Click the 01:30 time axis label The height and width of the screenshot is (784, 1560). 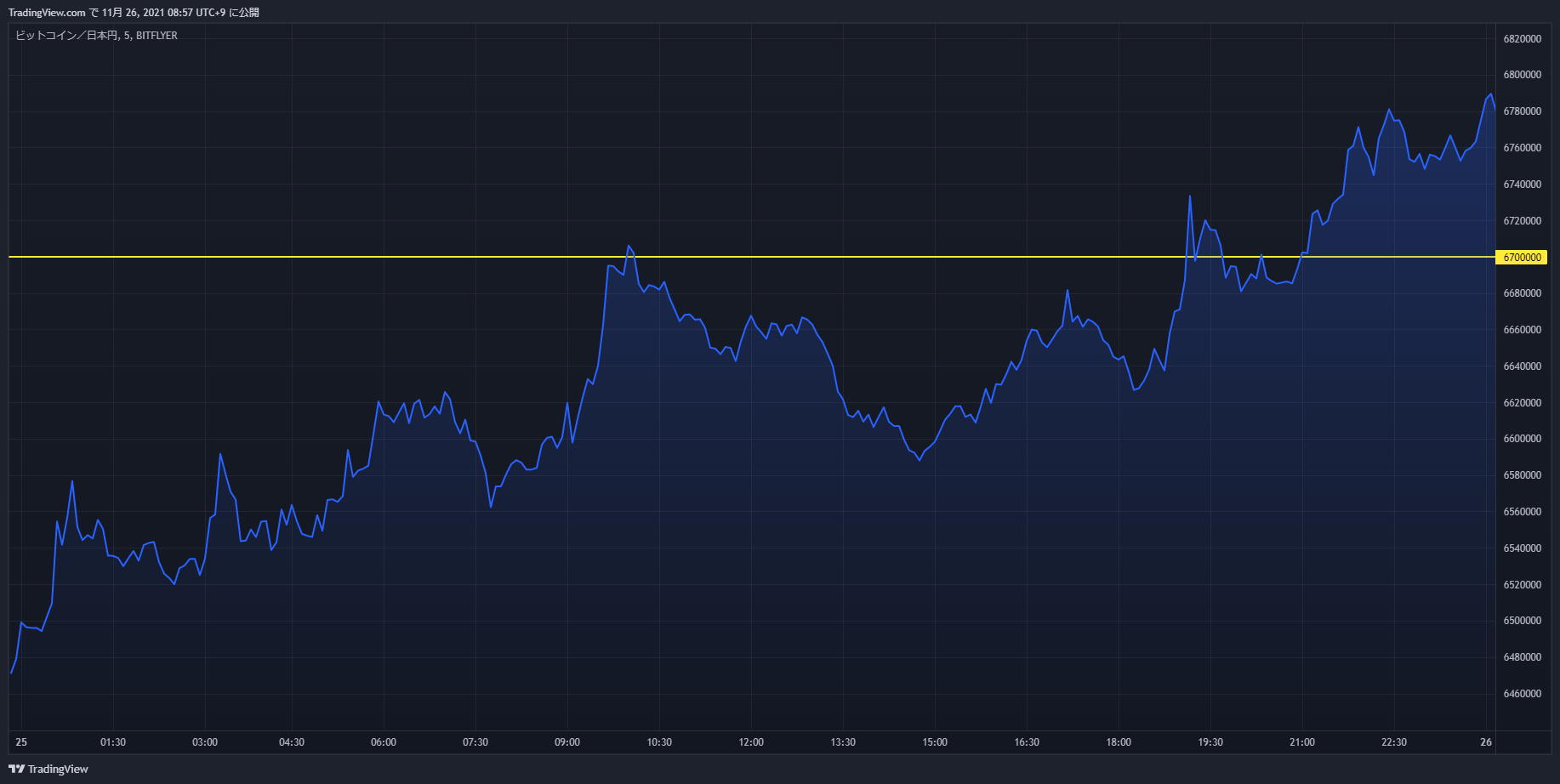point(113,742)
